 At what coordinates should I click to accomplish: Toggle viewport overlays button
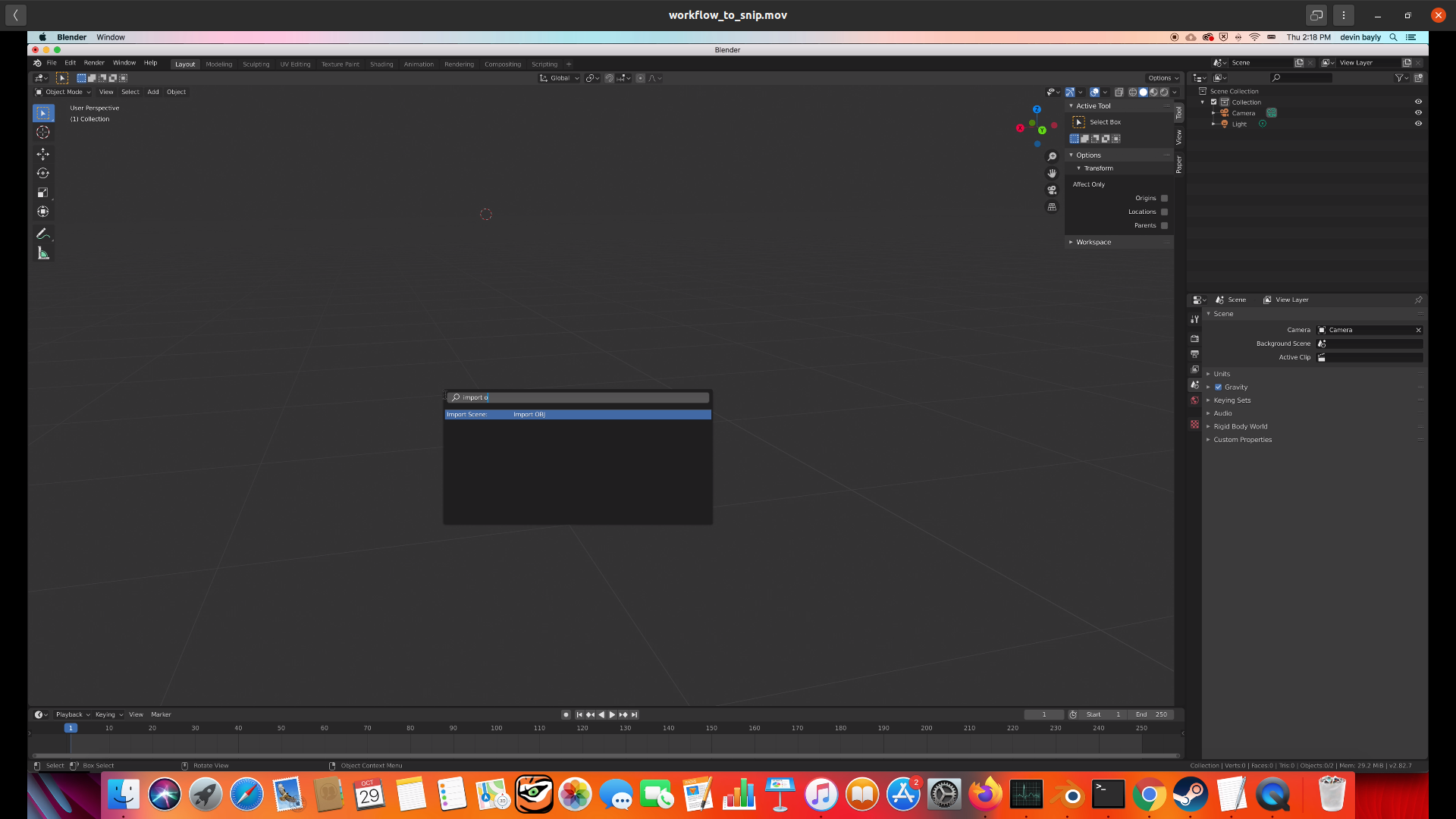pos(1094,93)
